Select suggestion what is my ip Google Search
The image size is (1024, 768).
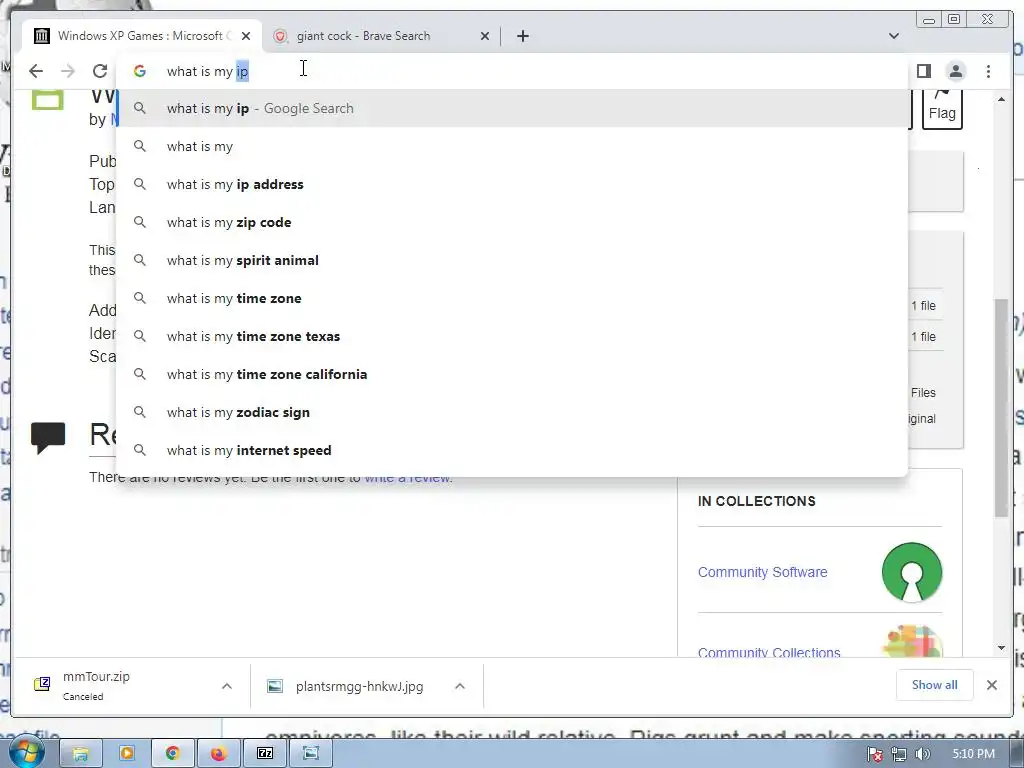point(512,108)
